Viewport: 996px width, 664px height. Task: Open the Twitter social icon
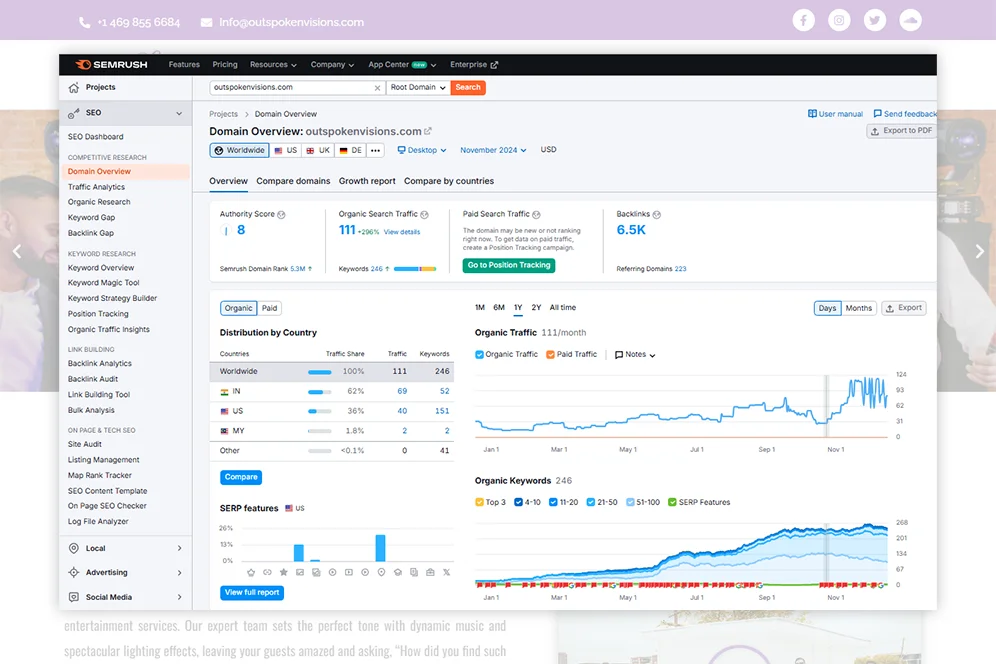point(874,21)
